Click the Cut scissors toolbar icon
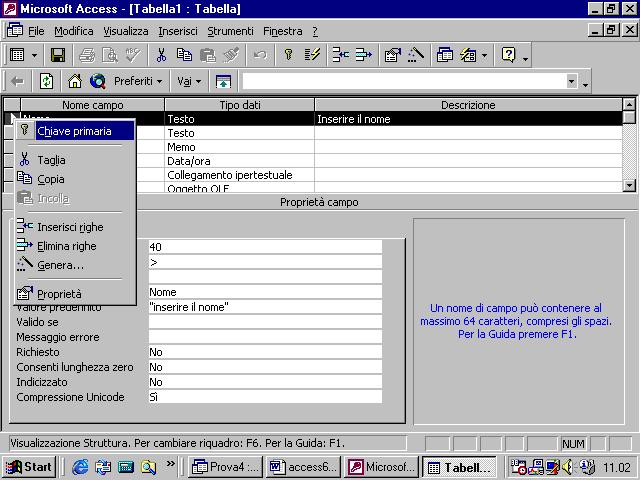The height and width of the screenshot is (480, 640). pyautogui.click(x=162, y=55)
